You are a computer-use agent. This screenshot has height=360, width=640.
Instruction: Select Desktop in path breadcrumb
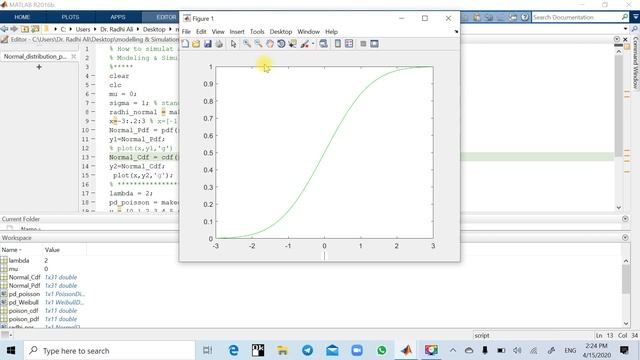pyautogui.click(x=154, y=29)
